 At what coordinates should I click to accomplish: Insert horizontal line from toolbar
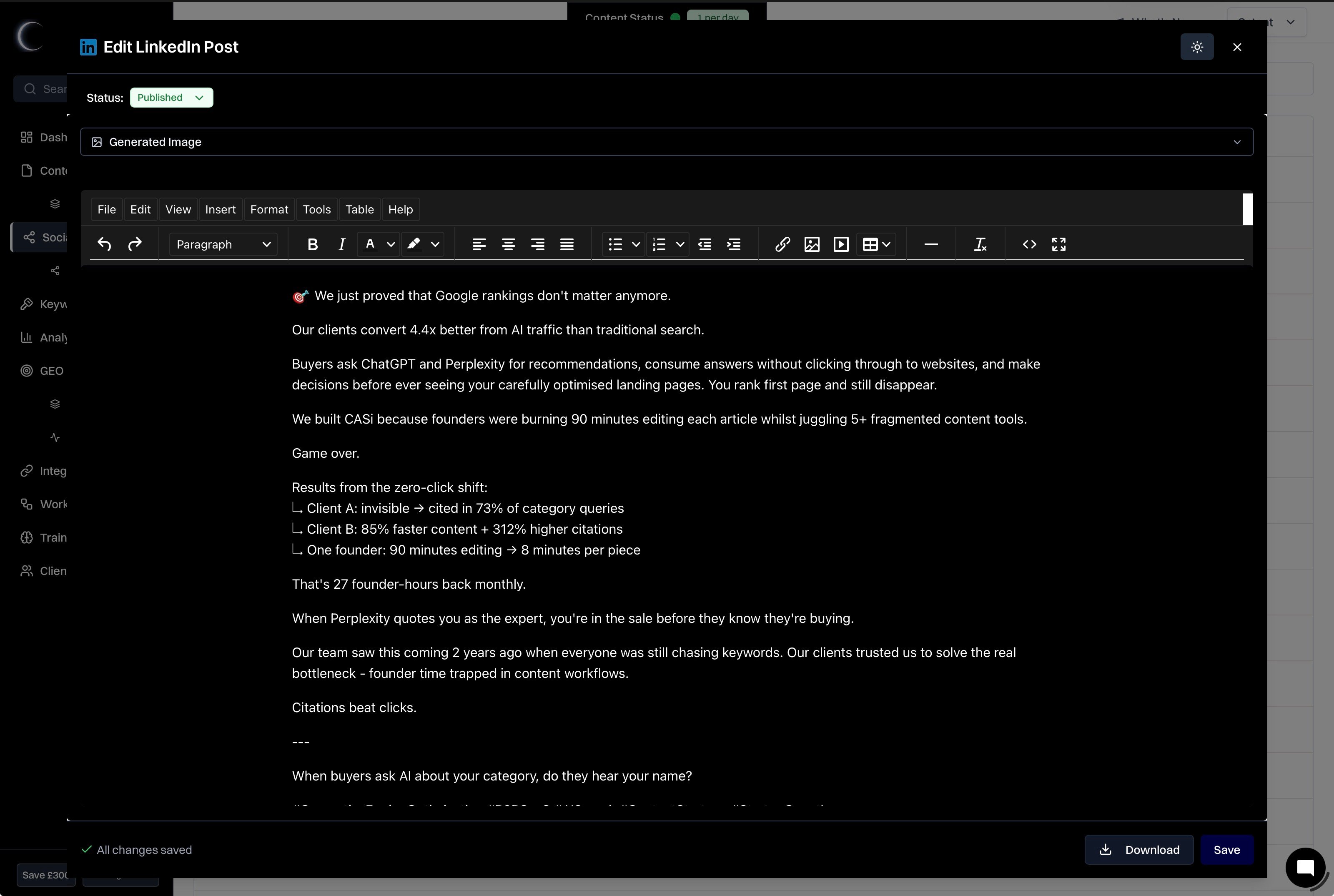click(x=930, y=244)
